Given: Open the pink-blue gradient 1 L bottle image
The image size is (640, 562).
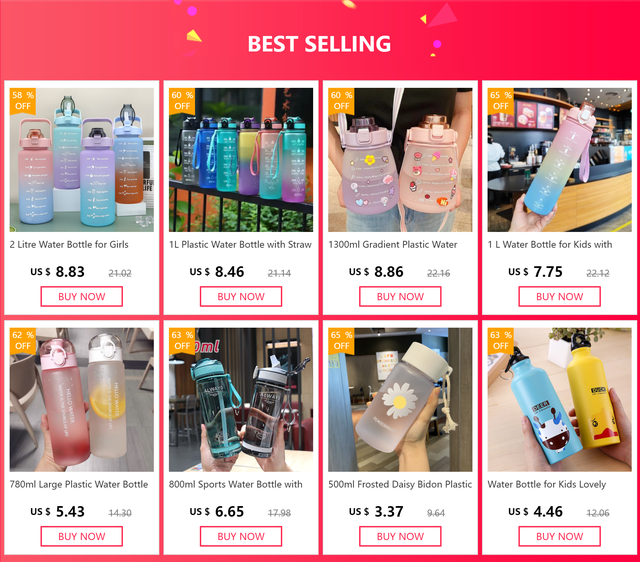Looking at the screenshot, I should pos(560,160).
